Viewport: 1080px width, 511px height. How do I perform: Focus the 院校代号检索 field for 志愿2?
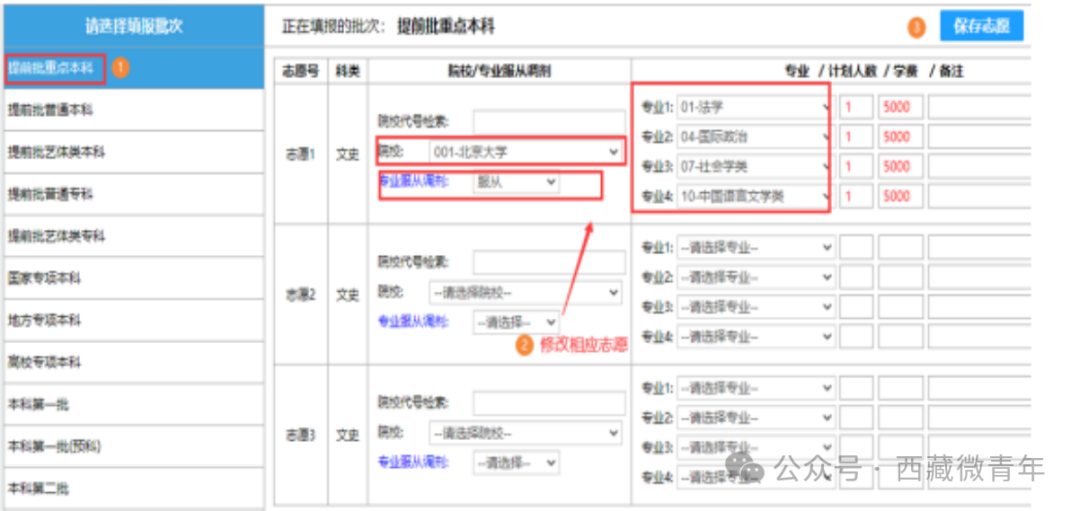pyautogui.click(x=549, y=262)
